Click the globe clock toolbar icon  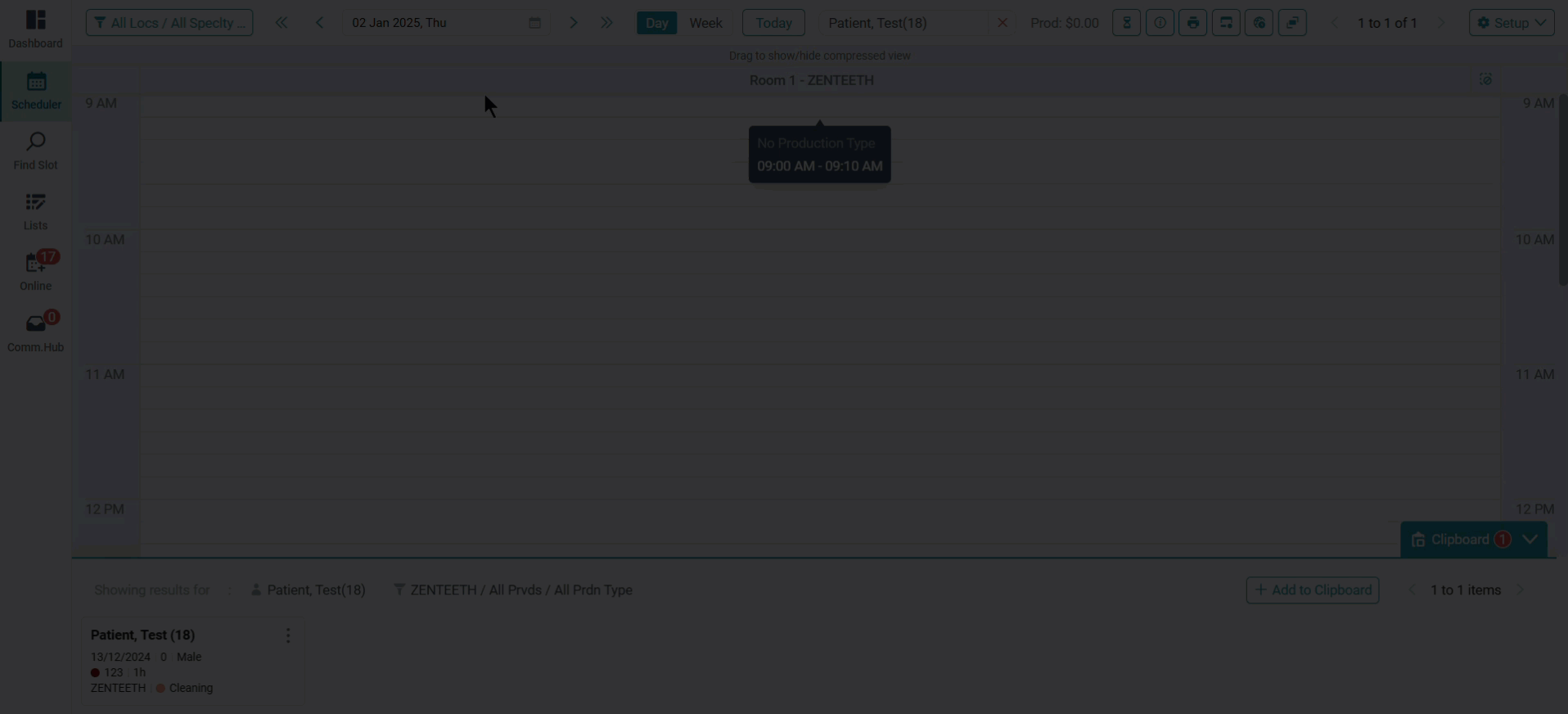[1259, 23]
